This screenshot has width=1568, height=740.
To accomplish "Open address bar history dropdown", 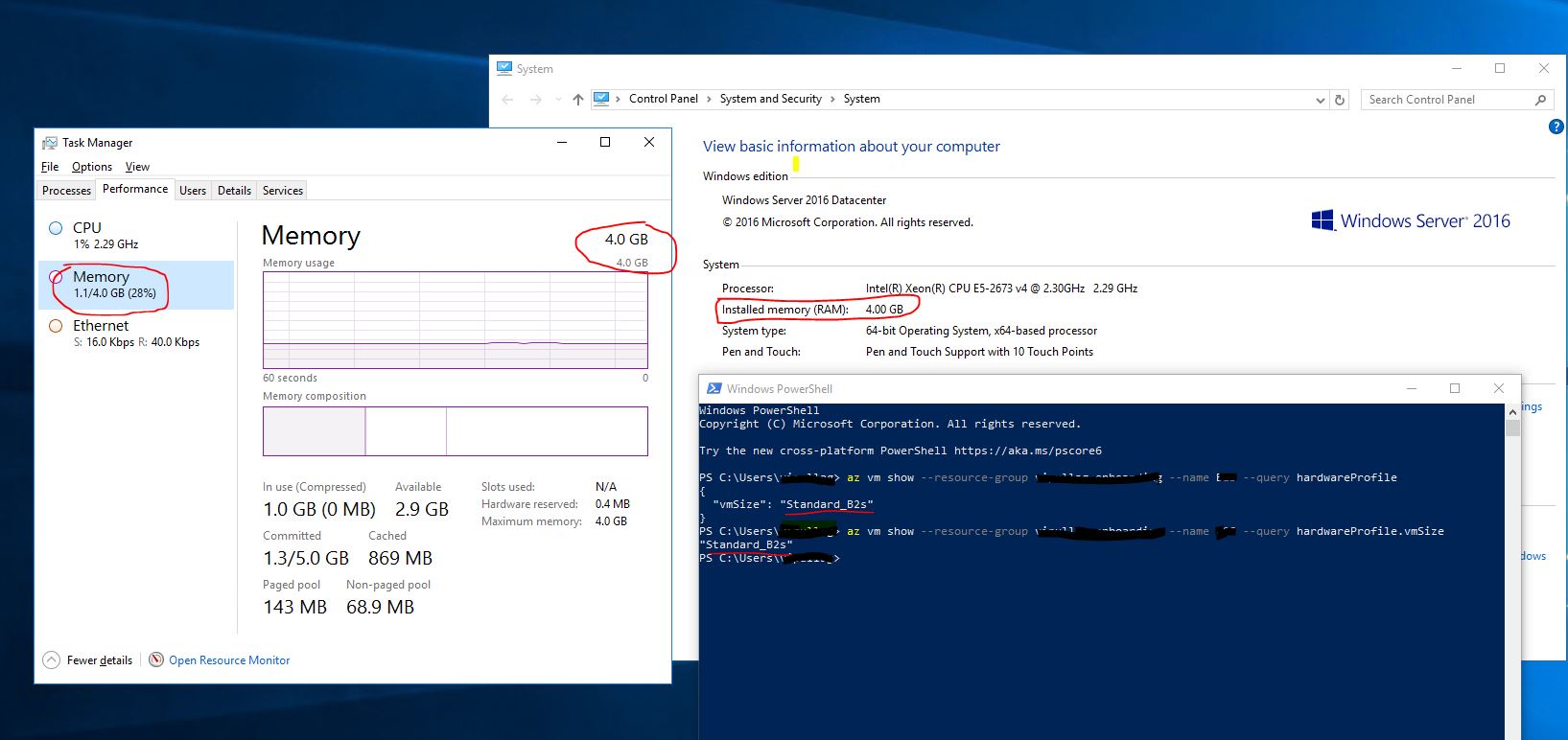I will 1321,100.
